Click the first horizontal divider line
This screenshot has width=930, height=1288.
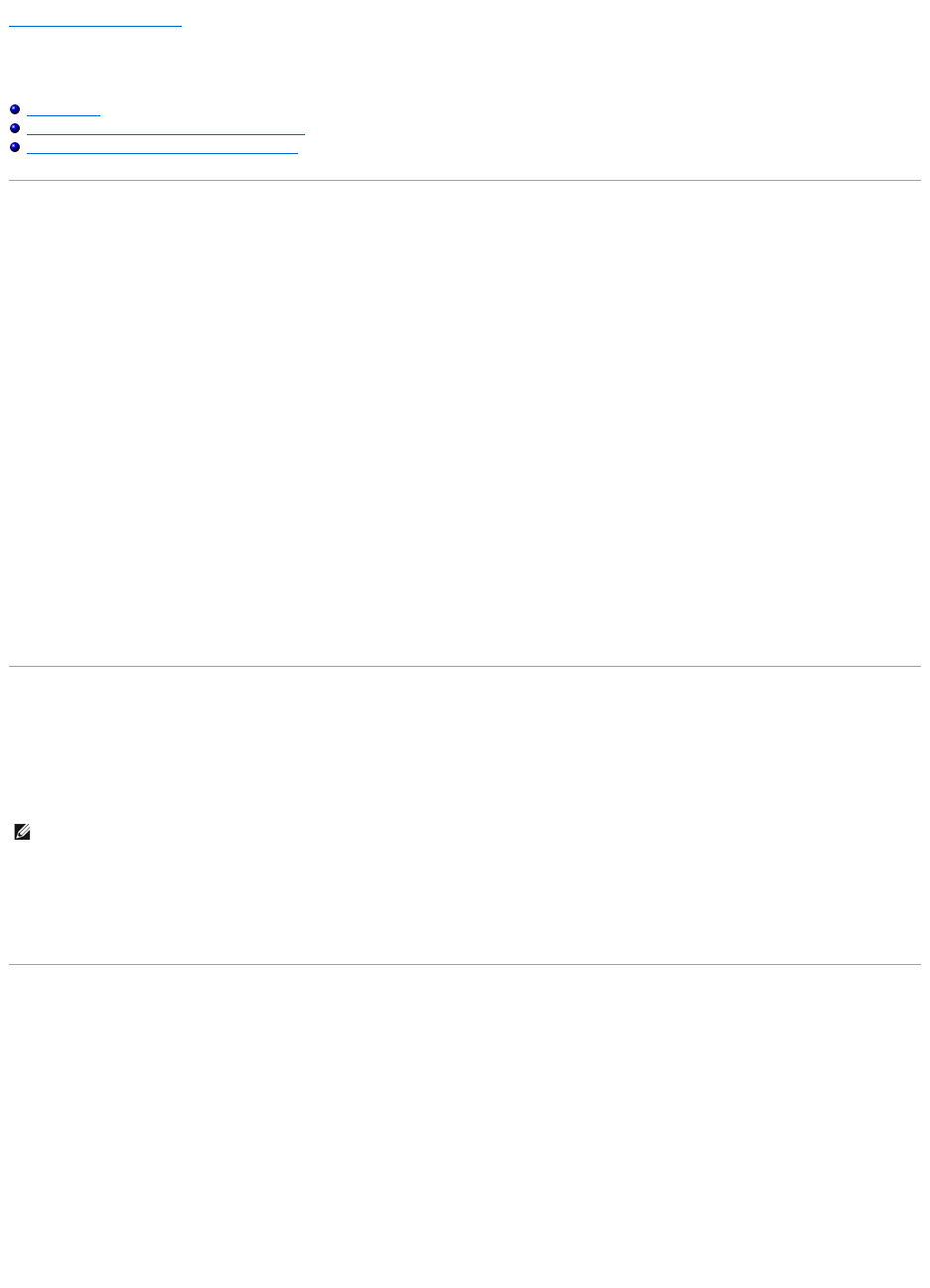pyautogui.click(x=465, y=180)
